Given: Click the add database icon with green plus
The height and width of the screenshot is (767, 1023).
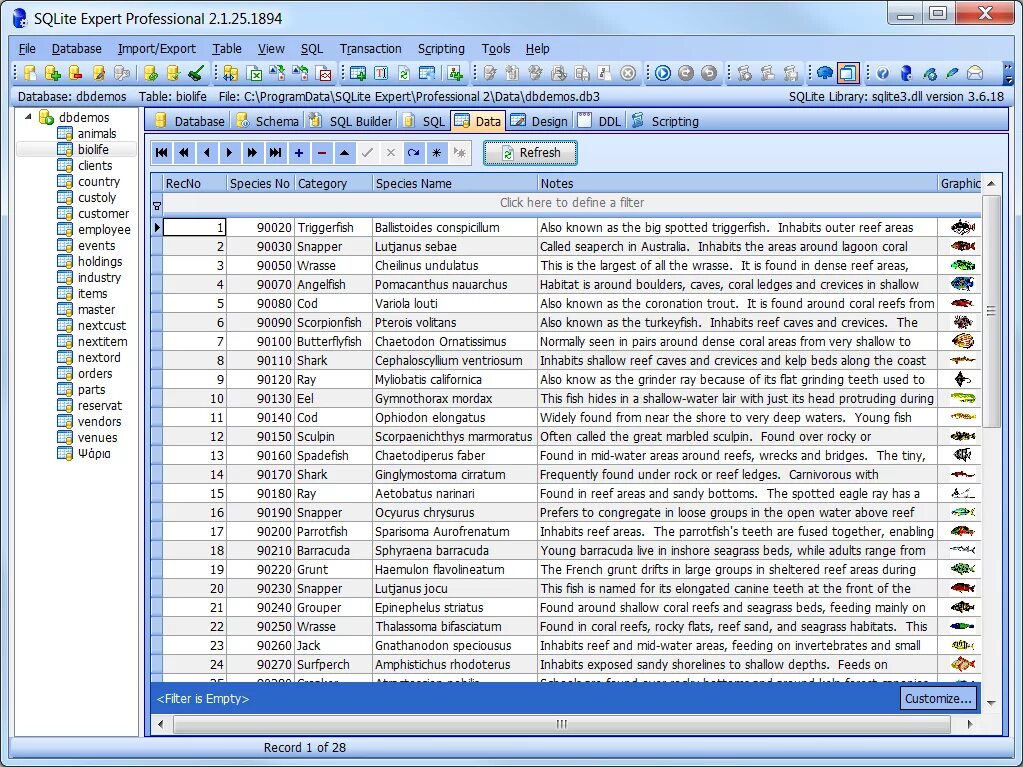Looking at the screenshot, I should [x=53, y=73].
